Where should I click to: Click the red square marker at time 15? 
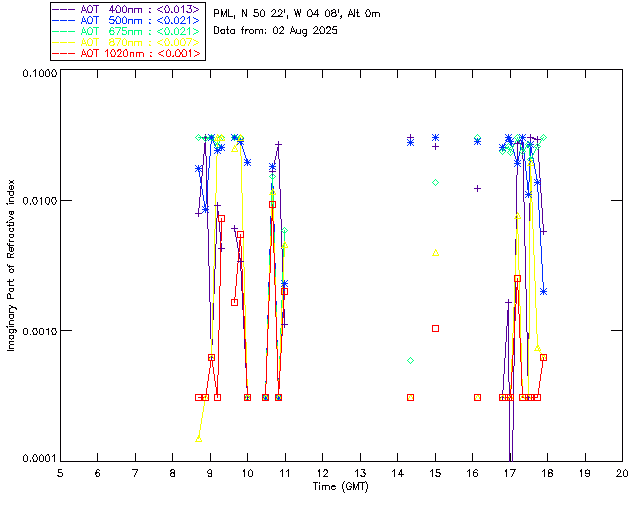point(435,328)
